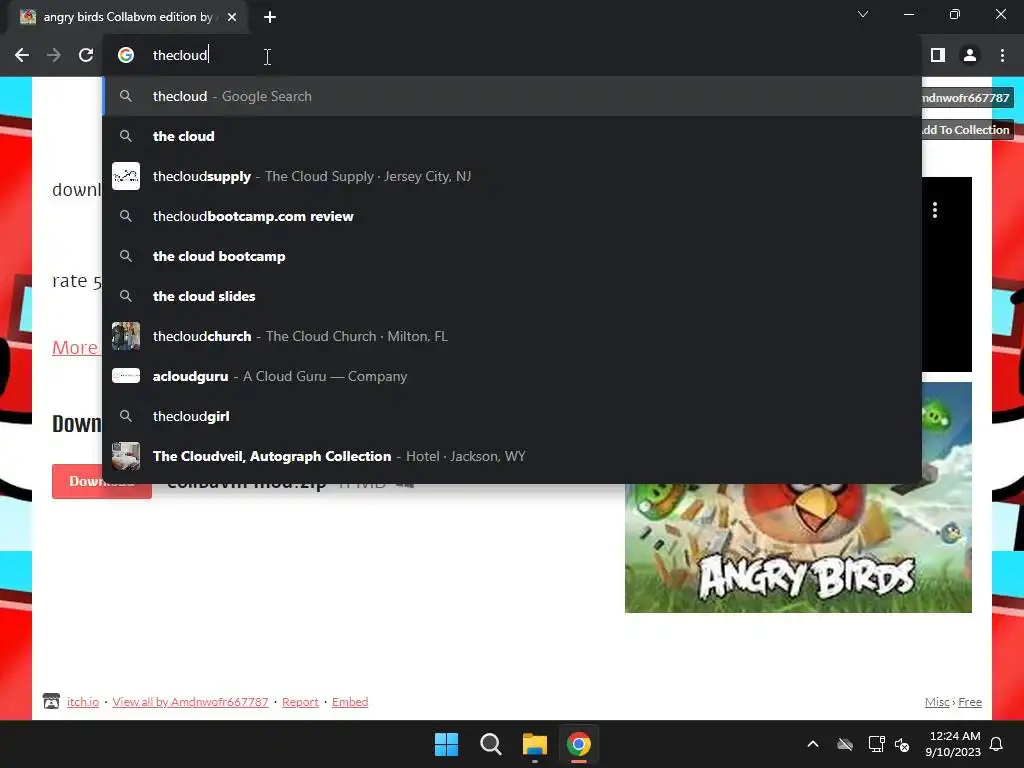Click the red Download button
The width and height of the screenshot is (1024, 768).
coord(102,482)
